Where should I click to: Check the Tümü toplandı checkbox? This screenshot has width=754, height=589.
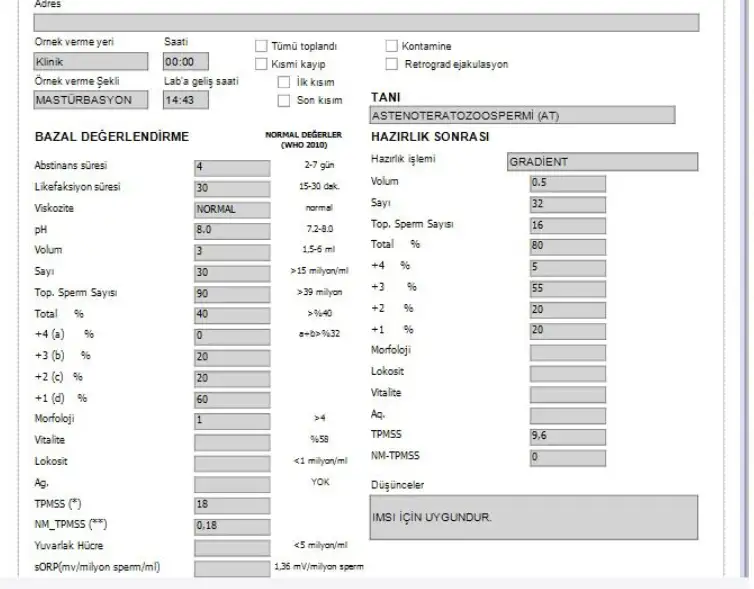[262, 46]
